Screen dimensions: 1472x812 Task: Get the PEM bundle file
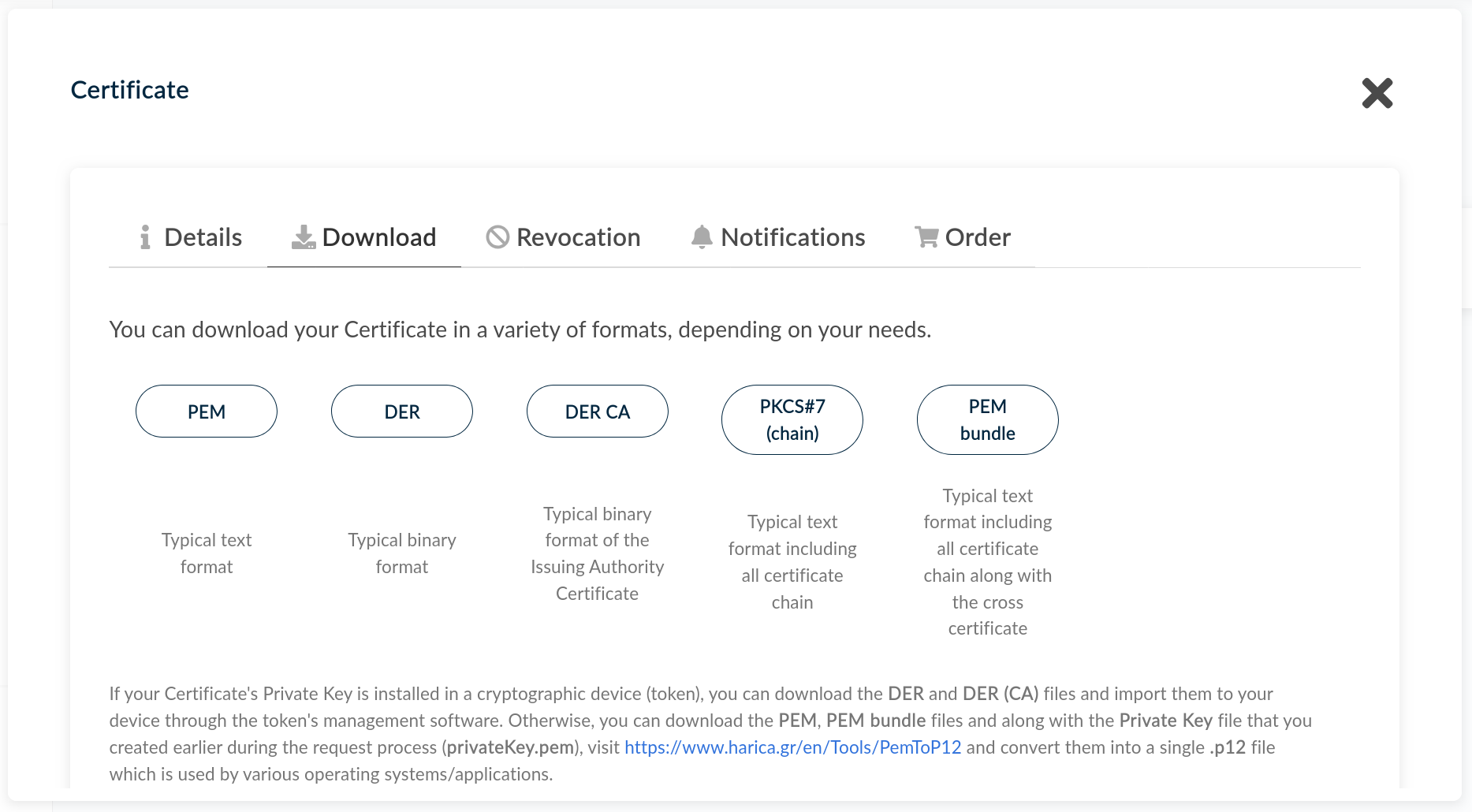tap(987, 419)
